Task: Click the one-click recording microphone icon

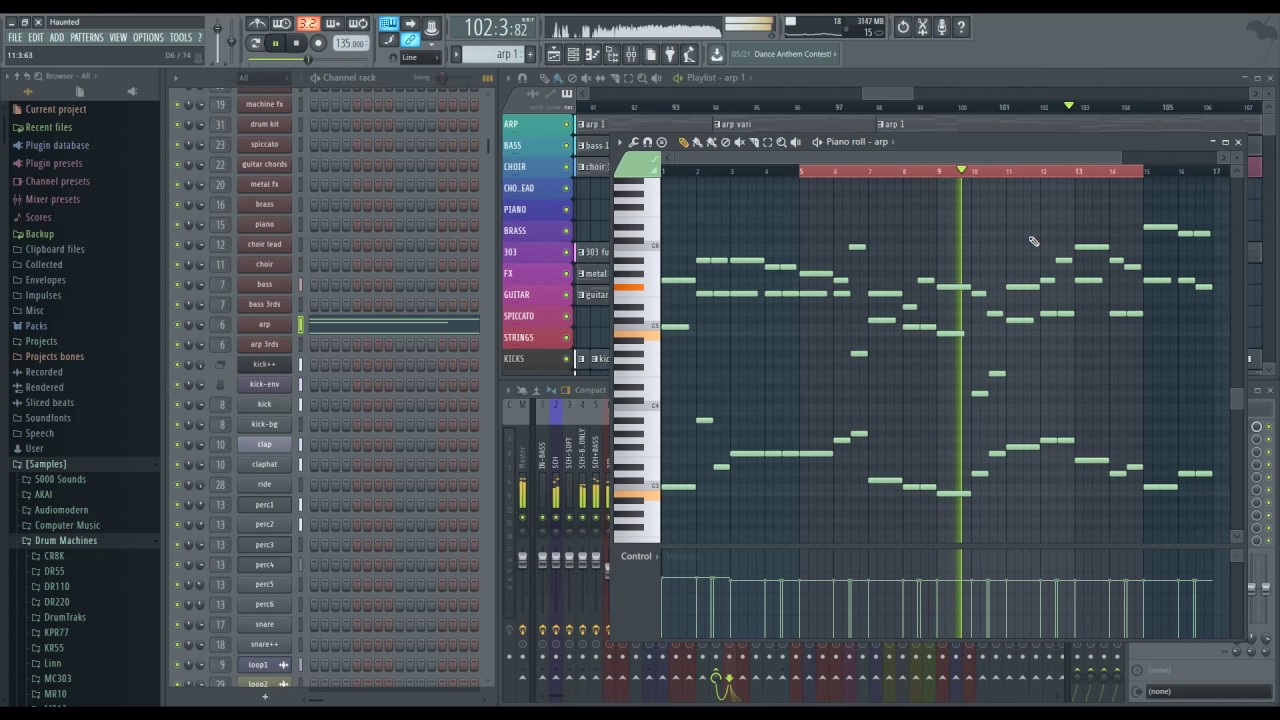Action: [x=942, y=27]
